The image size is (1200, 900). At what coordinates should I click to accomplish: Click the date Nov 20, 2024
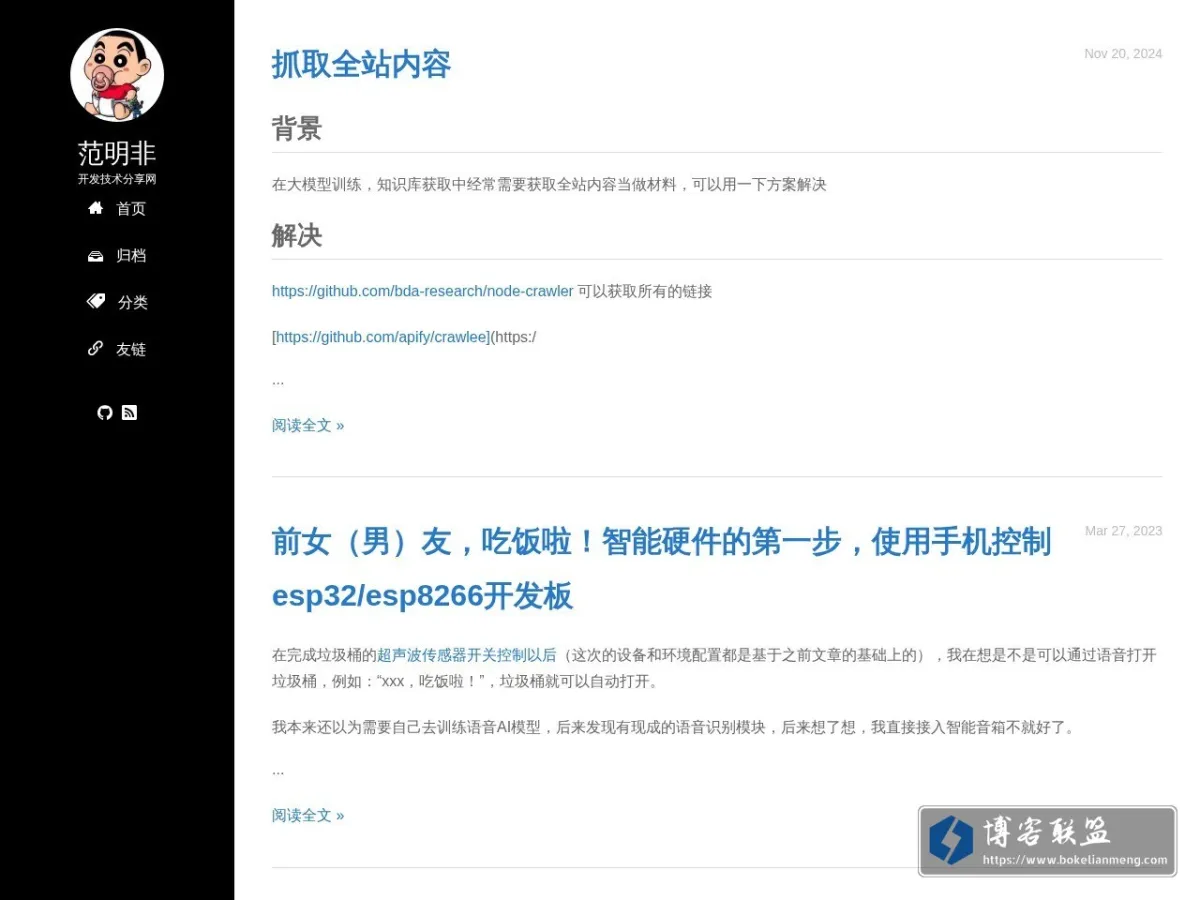click(x=1123, y=54)
